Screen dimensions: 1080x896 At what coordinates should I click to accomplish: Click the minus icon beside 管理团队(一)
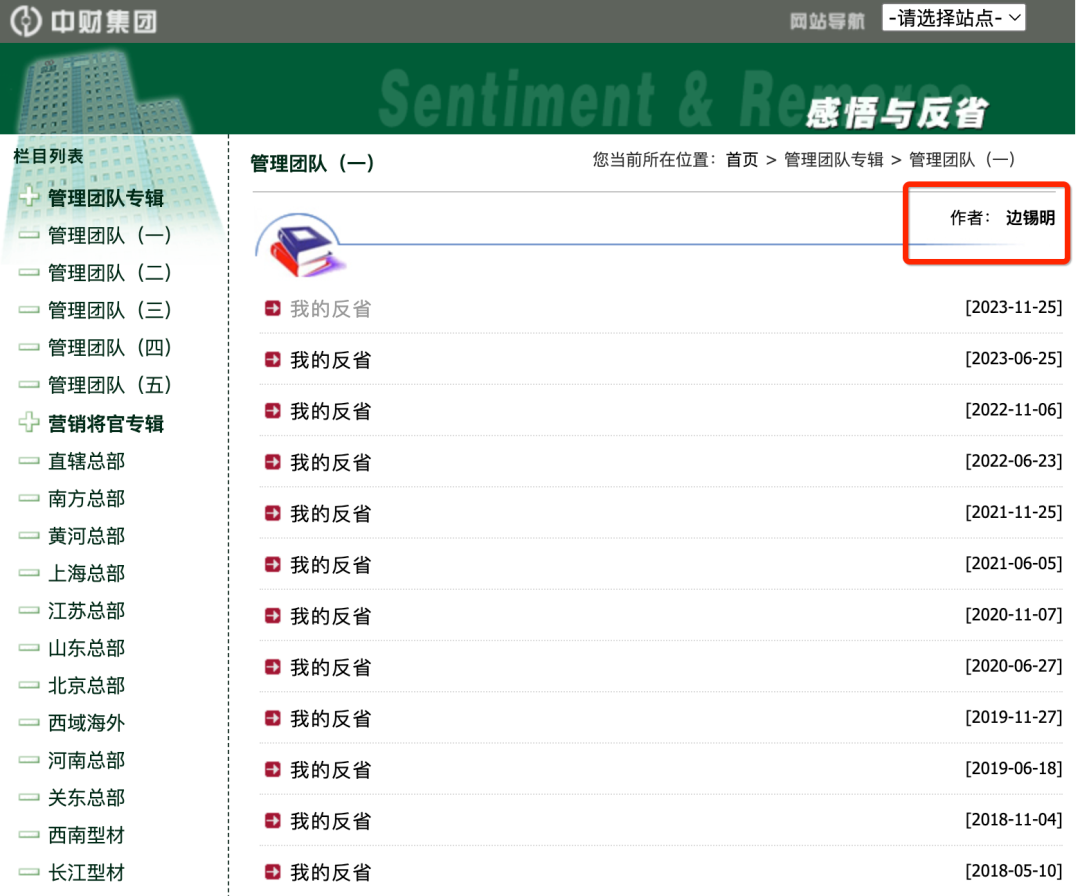29,235
